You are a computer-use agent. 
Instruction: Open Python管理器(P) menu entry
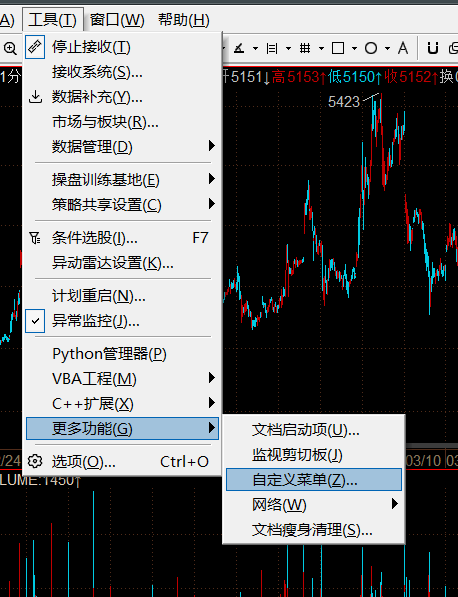(x=122, y=354)
